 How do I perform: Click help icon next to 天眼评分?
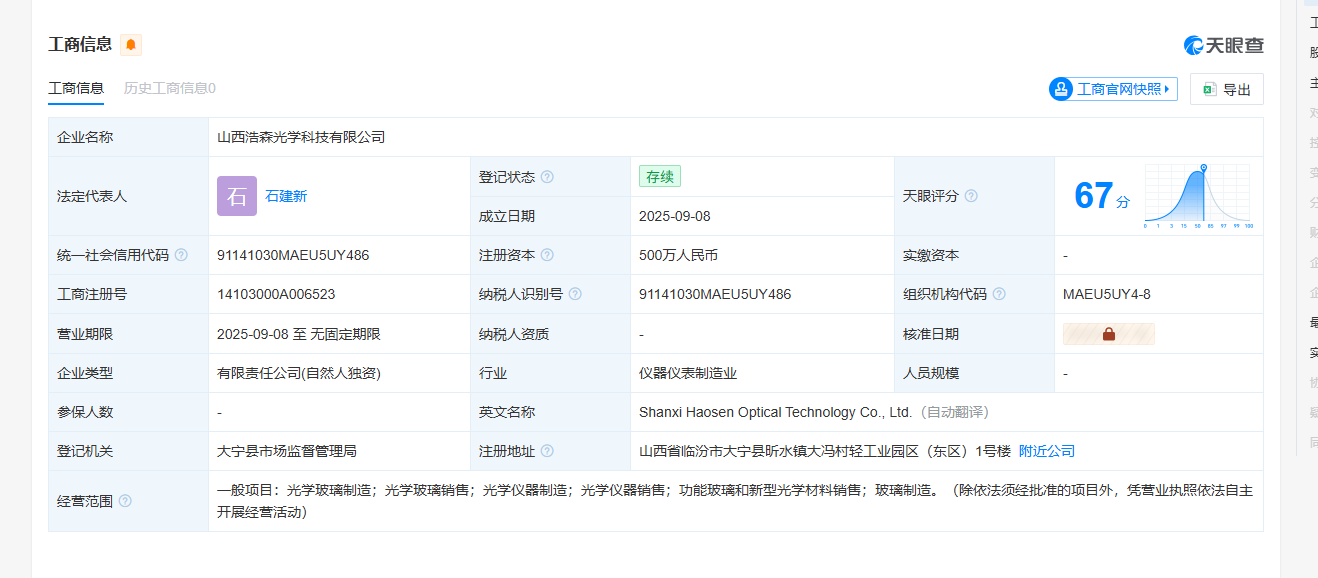(x=971, y=196)
